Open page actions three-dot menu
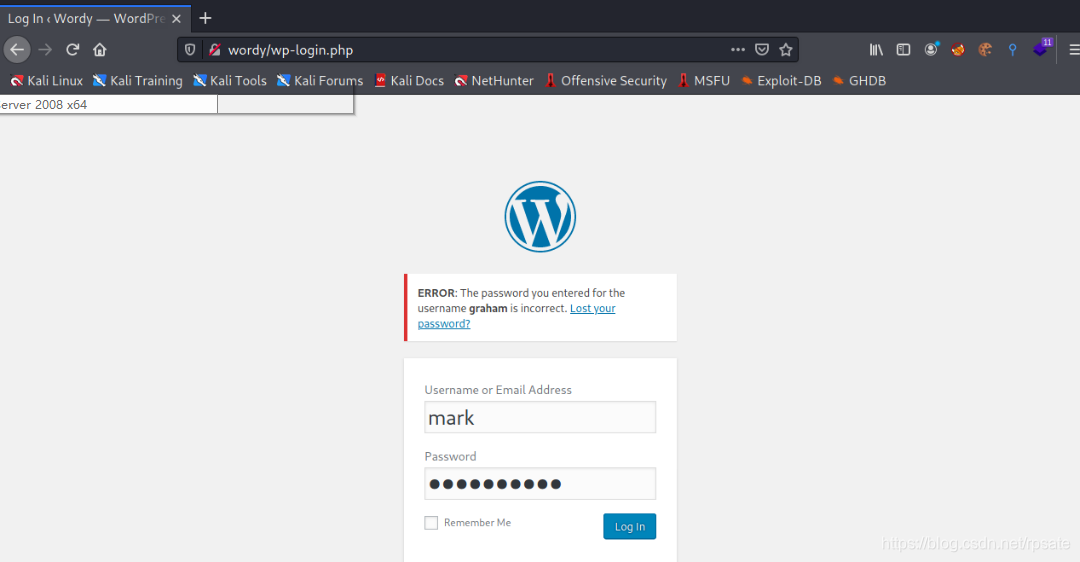 coord(738,50)
